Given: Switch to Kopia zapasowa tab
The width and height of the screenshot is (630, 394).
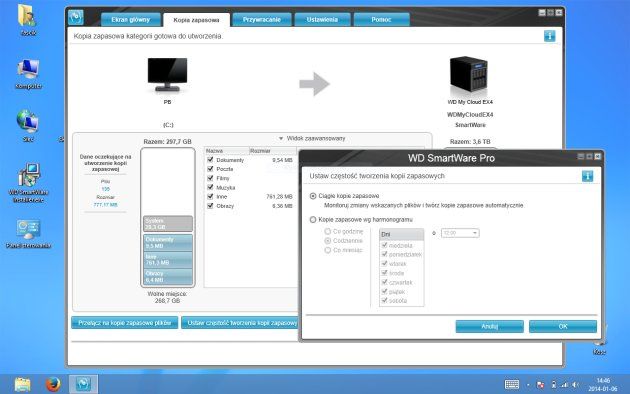Looking at the screenshot, I should pyautogui.click(x=196, y=20).
